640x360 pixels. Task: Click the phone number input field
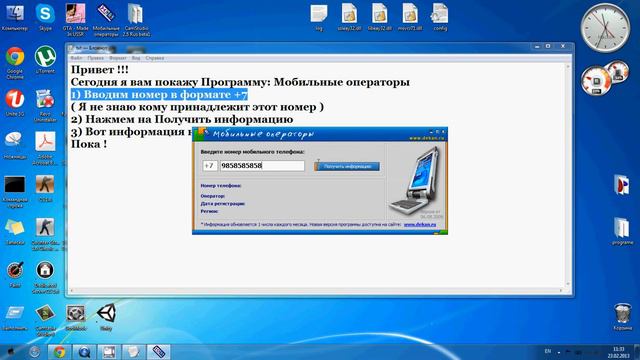(262, 166)
